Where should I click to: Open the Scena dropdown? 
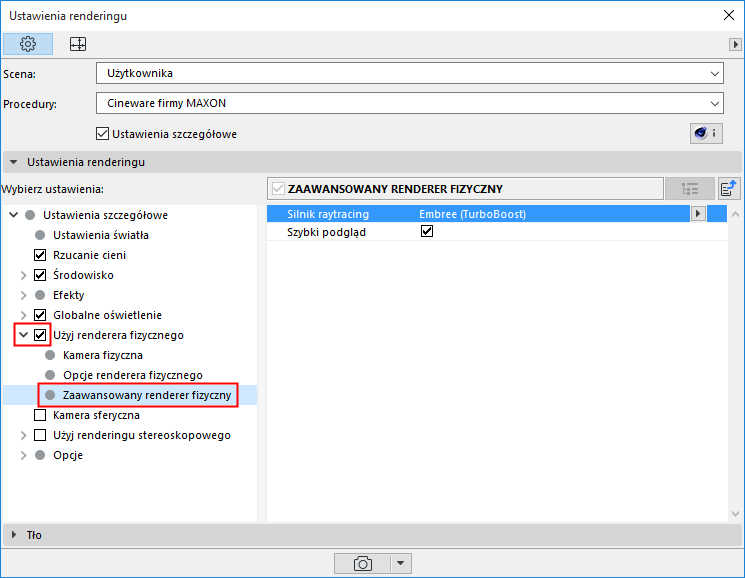[x=410, y=74]
